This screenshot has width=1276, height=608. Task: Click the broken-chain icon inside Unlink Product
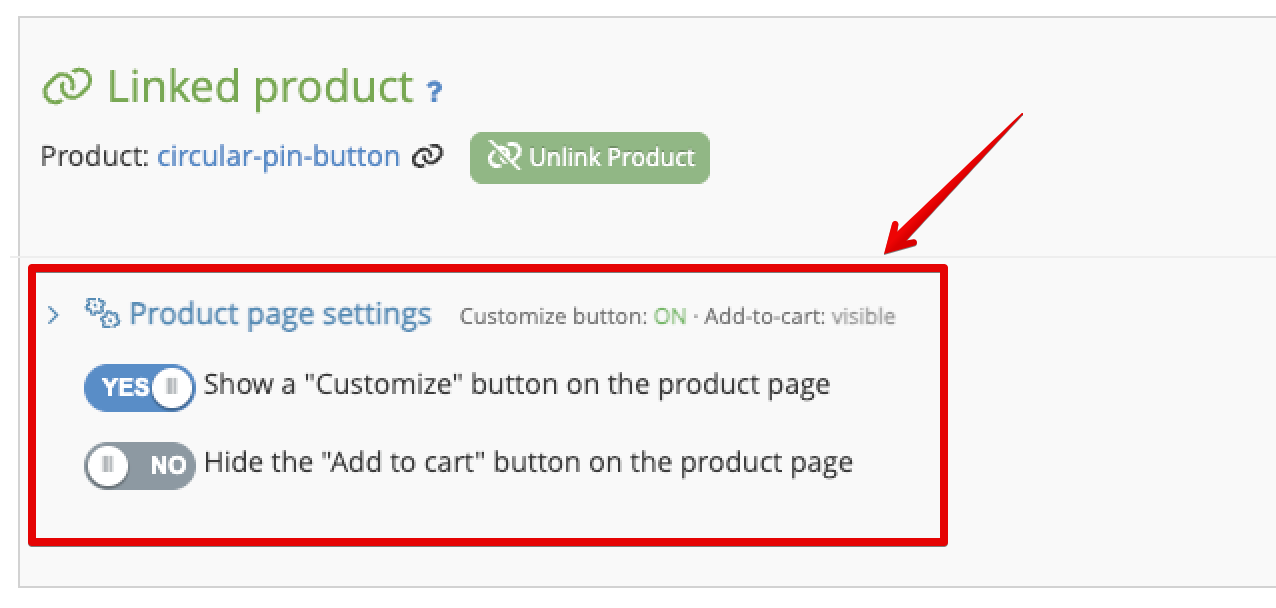(503, 157)
